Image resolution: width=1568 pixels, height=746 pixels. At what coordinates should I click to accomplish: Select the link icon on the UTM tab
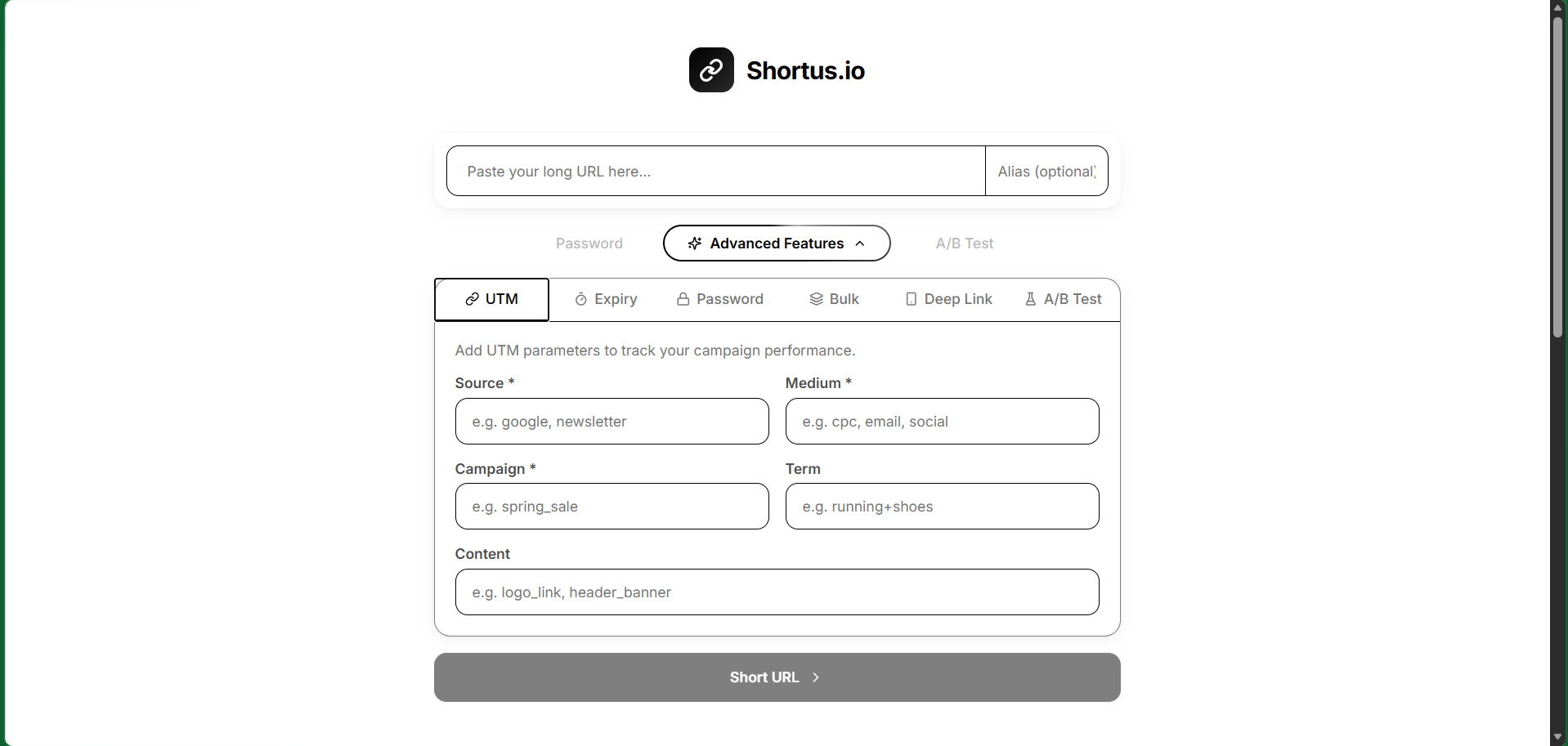coord(473,299)
